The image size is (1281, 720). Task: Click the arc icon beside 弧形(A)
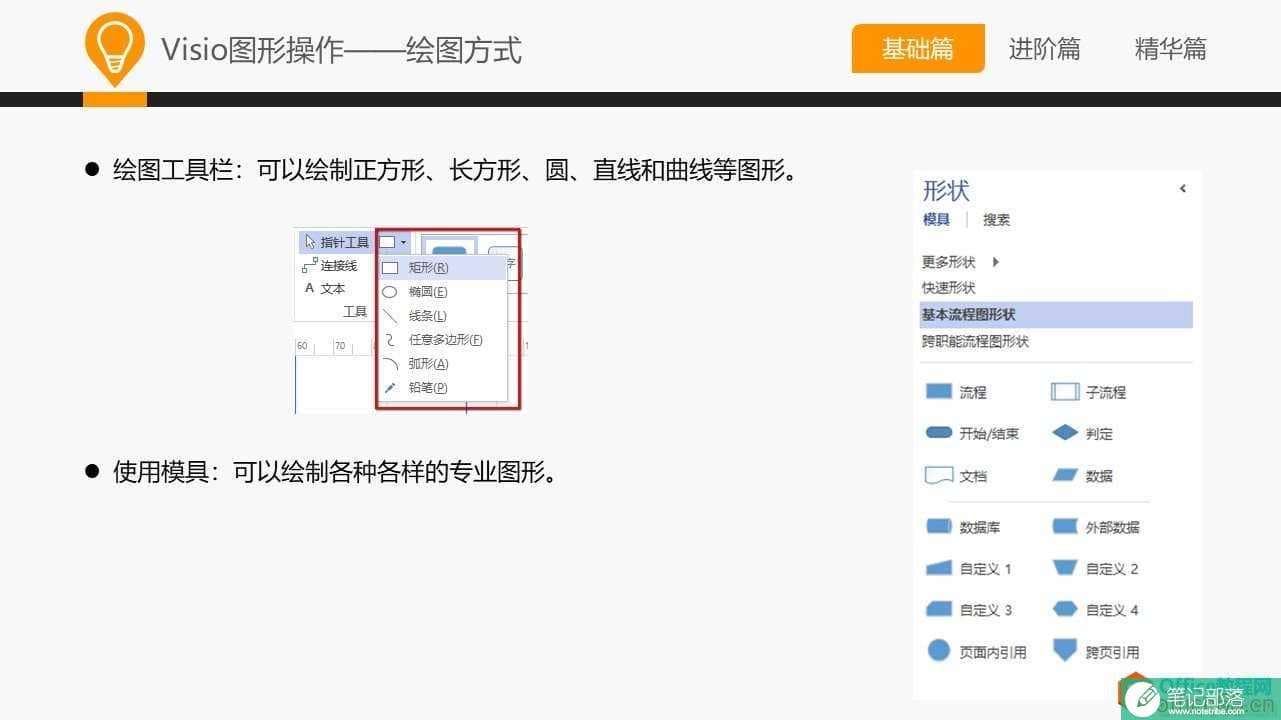tap(390, 364)
